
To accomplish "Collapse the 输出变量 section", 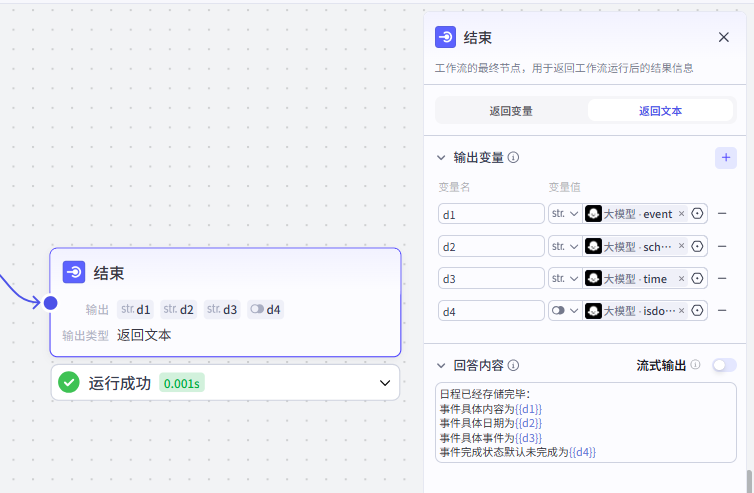I will (441, 158).
